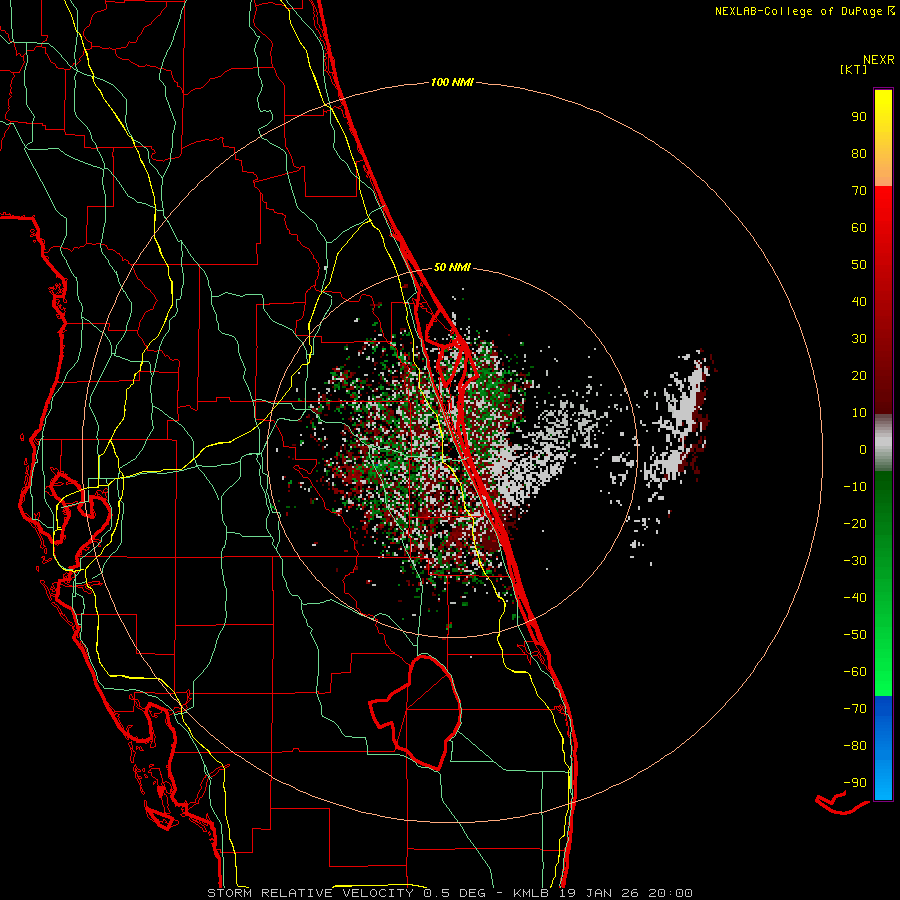Click the positive 20 scale label
The image size is (900, 900).
(859, 376)
